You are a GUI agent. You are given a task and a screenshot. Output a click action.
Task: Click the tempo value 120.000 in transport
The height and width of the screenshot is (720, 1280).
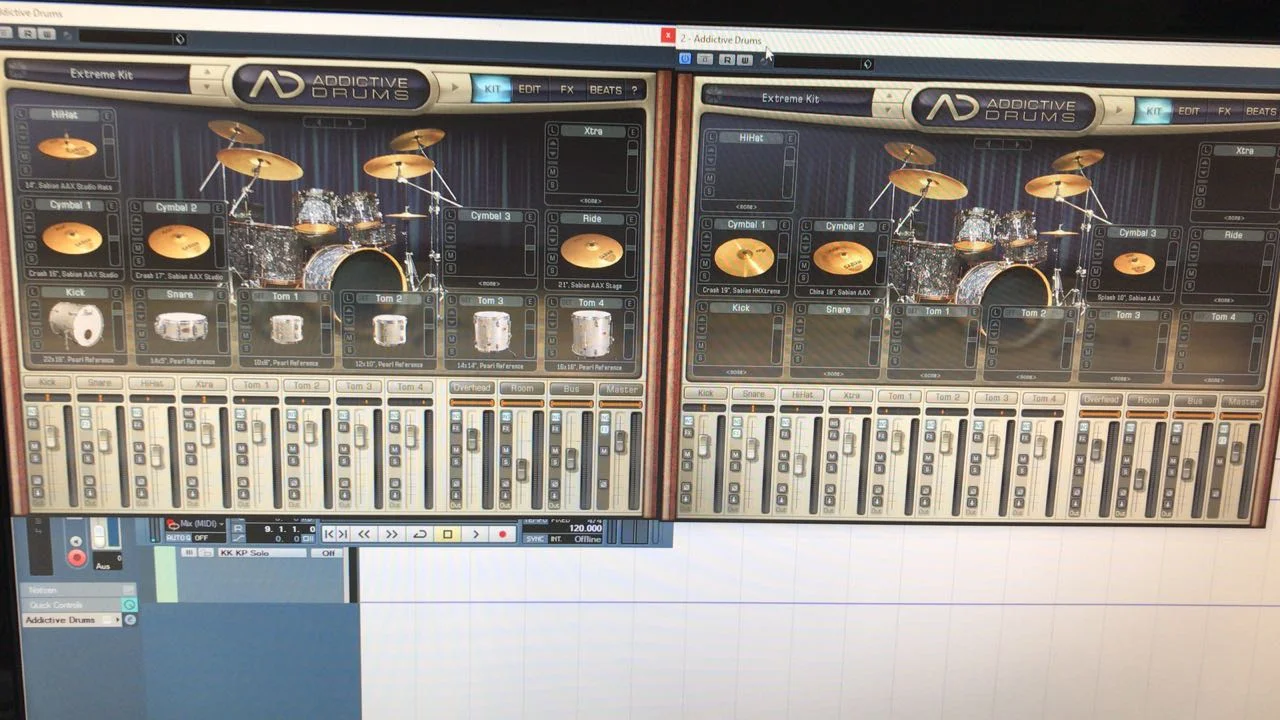point(585,528)
